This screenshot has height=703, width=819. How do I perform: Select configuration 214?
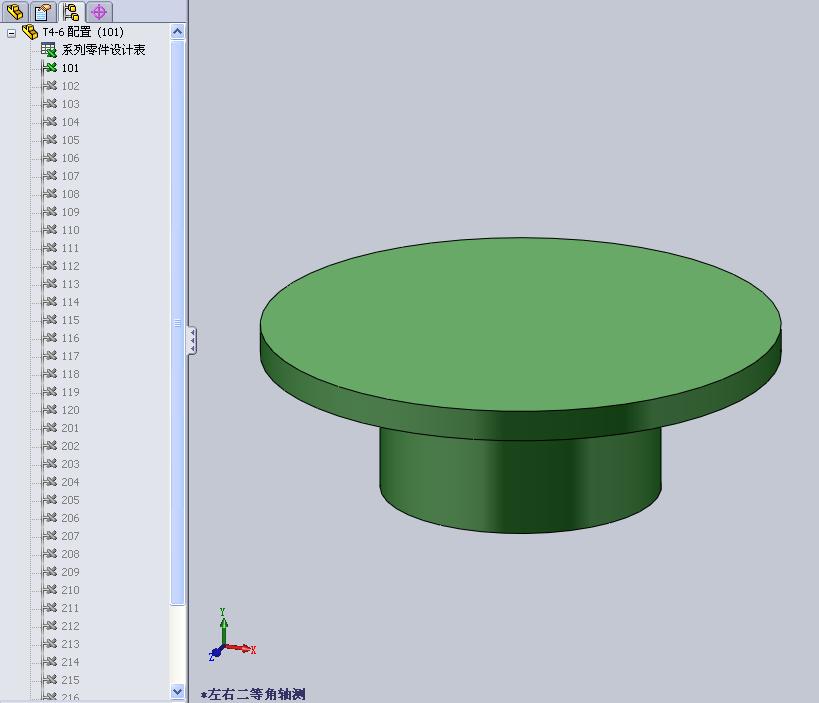pyautogui.click(x=71, y=663)
